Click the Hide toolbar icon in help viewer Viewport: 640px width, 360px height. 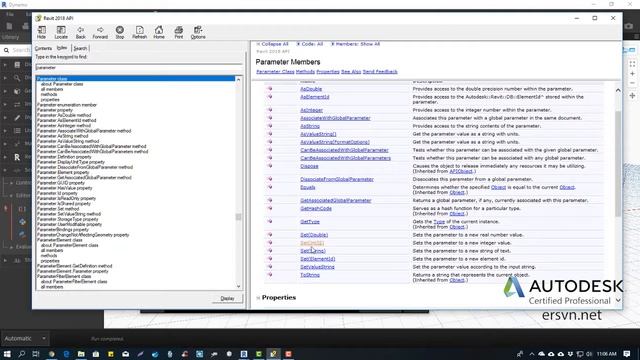[x=42, y=32]
